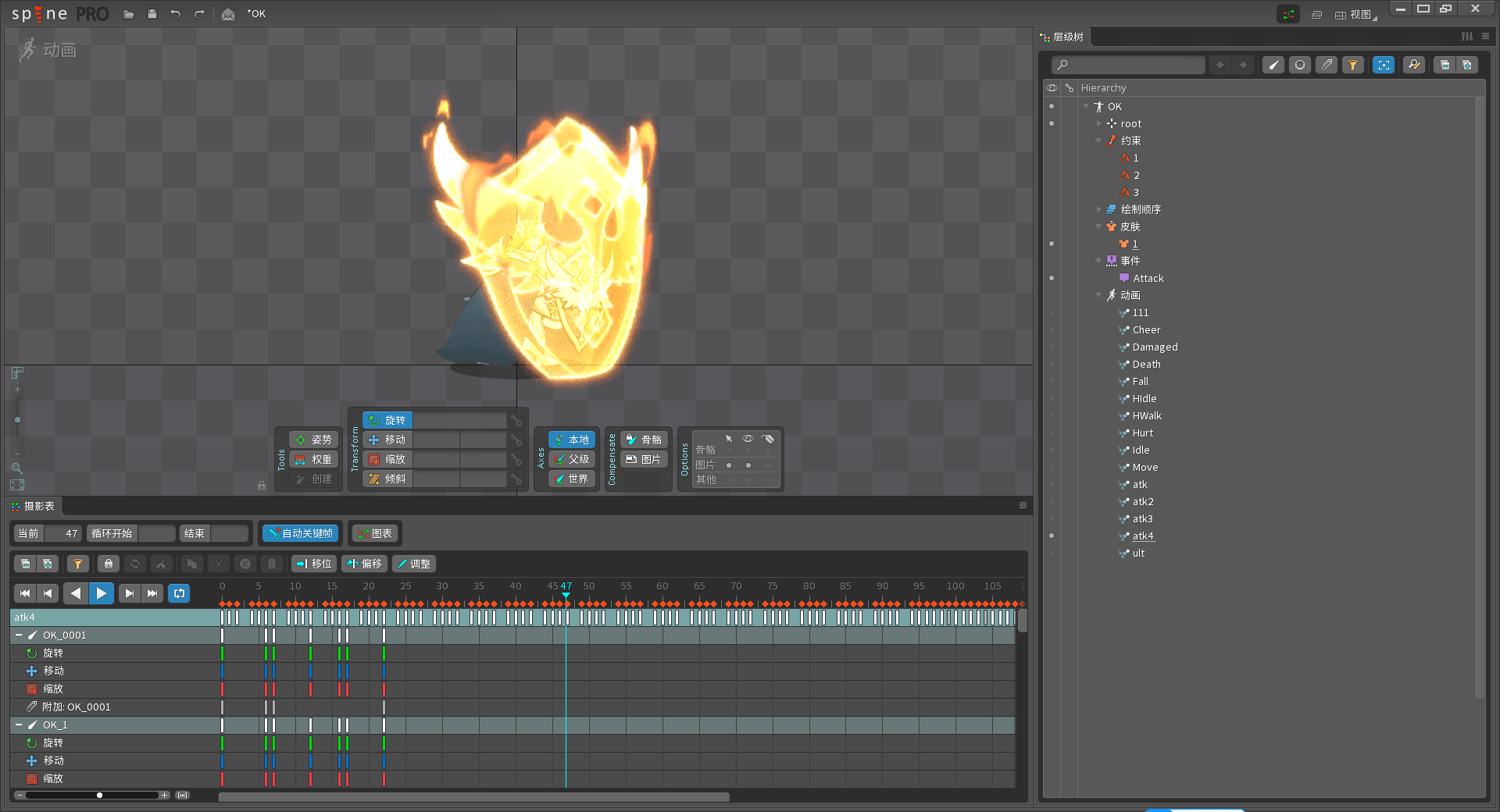Viewport: 1500px width, 812px height.
Task: Toggle center-on-selection icon in tree toolbar
Action: (x=1384, y=65)
